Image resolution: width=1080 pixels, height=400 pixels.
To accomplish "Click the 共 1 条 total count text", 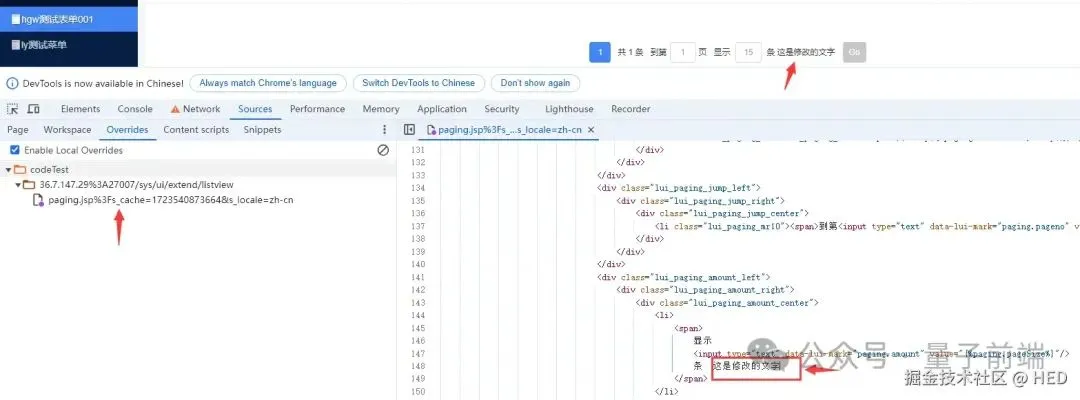I will click(x=630, y=52).
